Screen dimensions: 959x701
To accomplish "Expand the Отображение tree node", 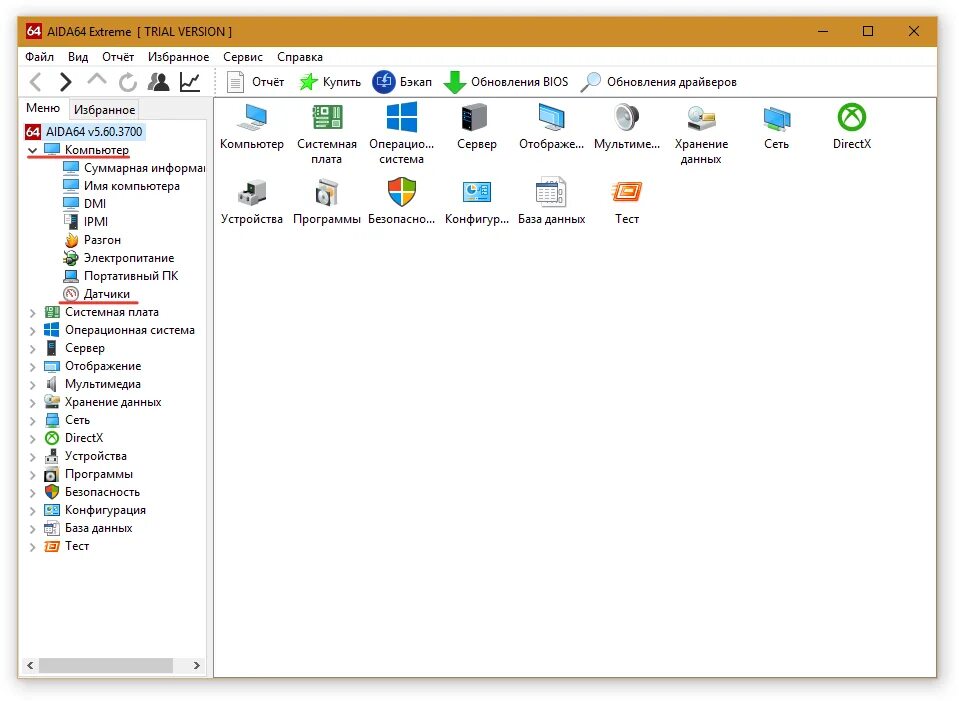I will coord(32,367).
